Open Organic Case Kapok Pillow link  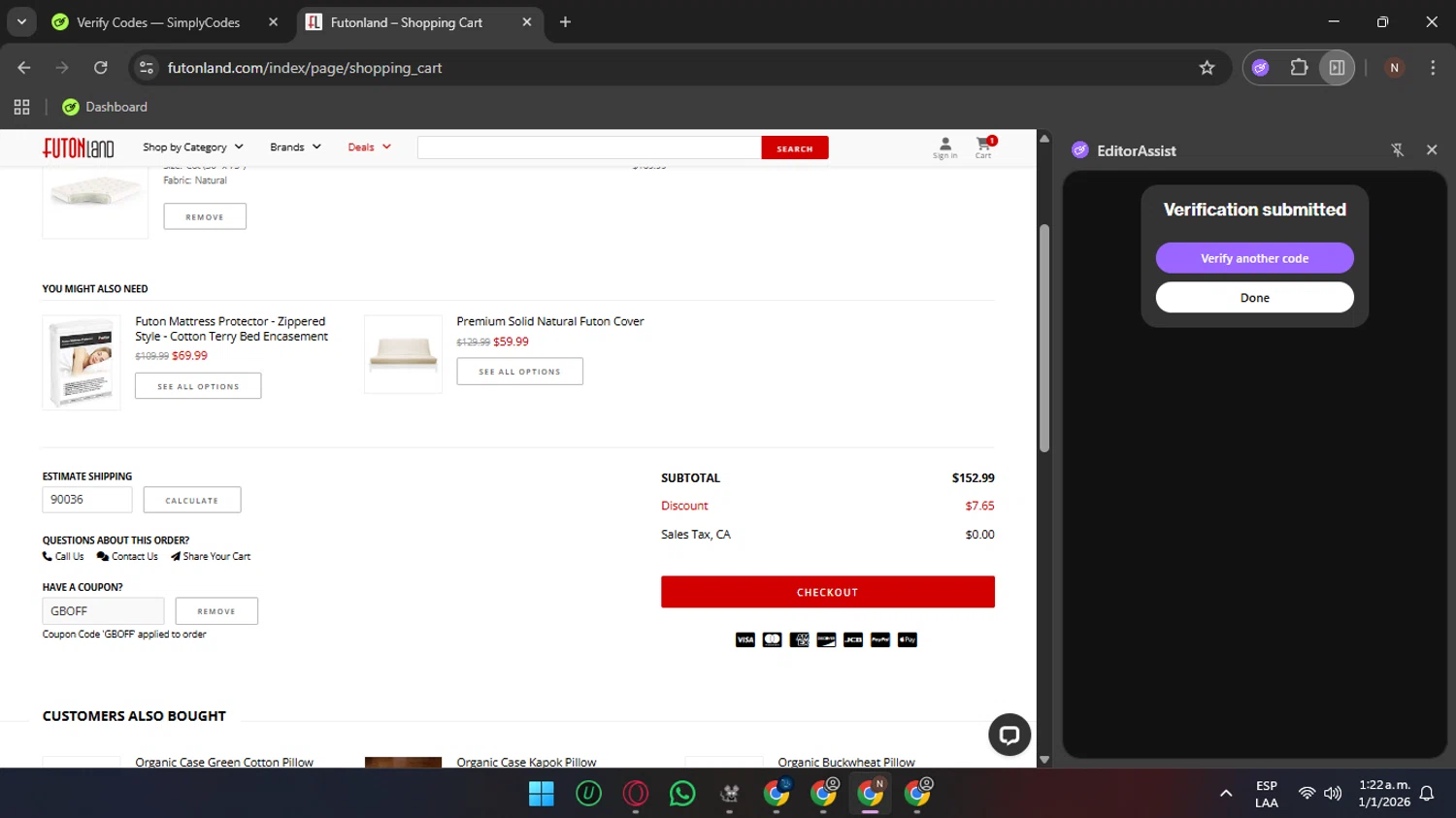coord(527,762)
